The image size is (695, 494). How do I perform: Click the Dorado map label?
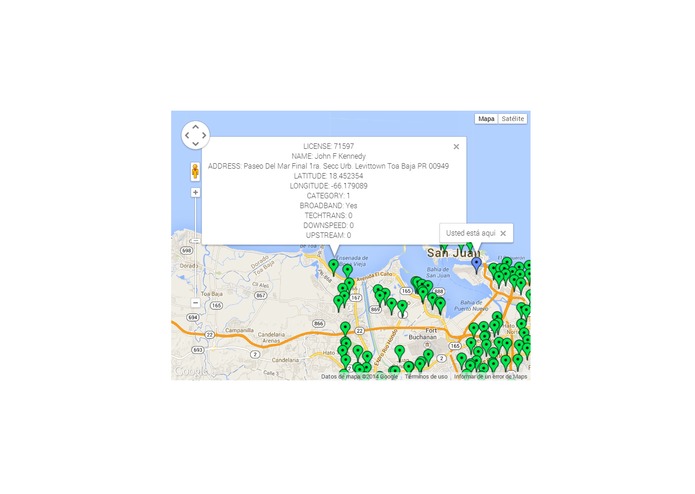click(189, 266)
